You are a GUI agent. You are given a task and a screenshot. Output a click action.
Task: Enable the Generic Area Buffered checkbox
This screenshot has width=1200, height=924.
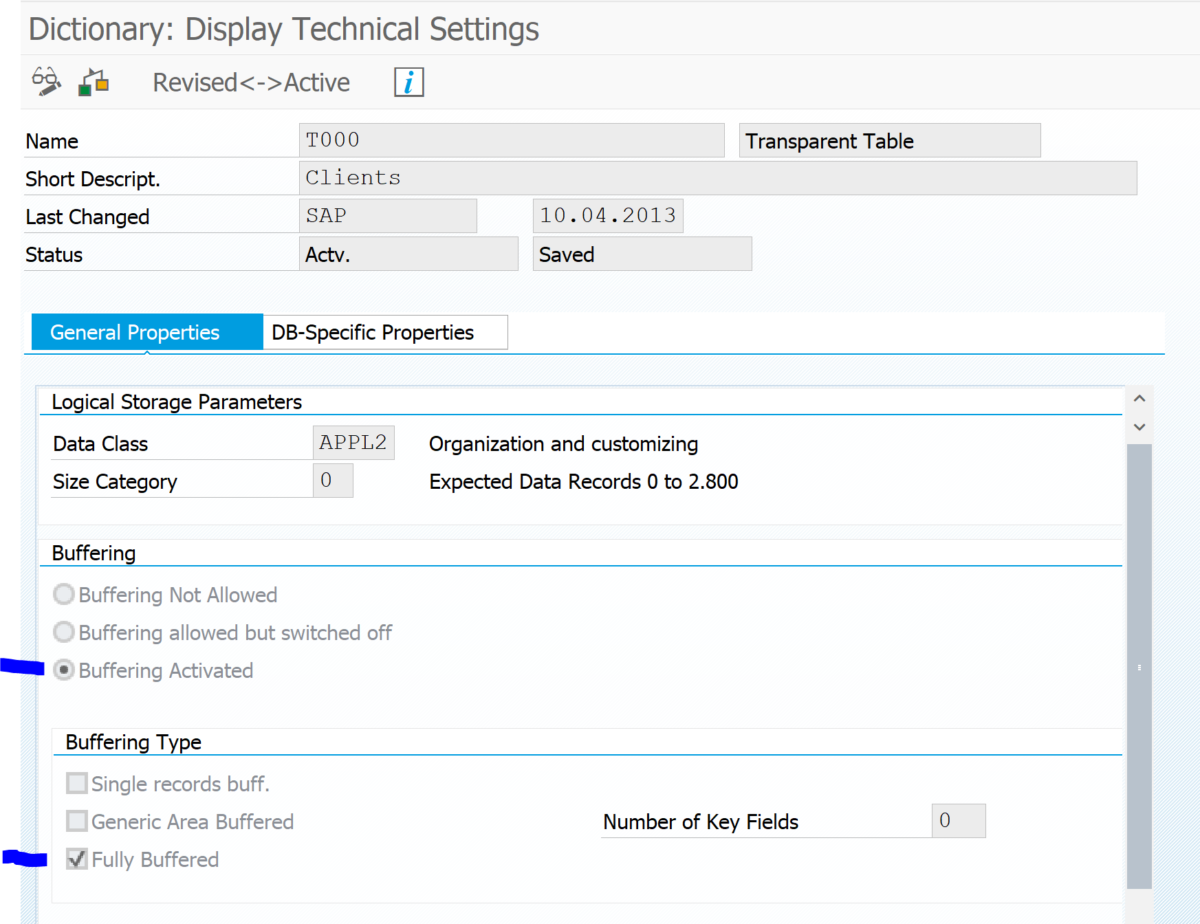click(x=77, y=821)
